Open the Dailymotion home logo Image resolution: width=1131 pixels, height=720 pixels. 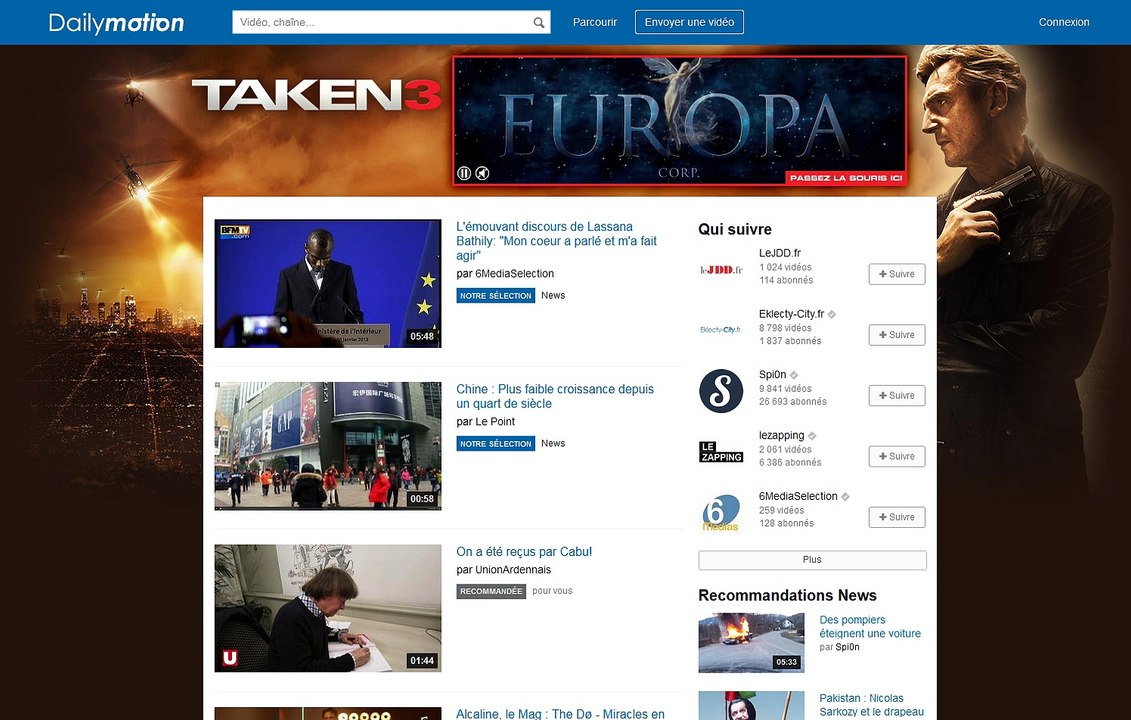click(116, 22)
